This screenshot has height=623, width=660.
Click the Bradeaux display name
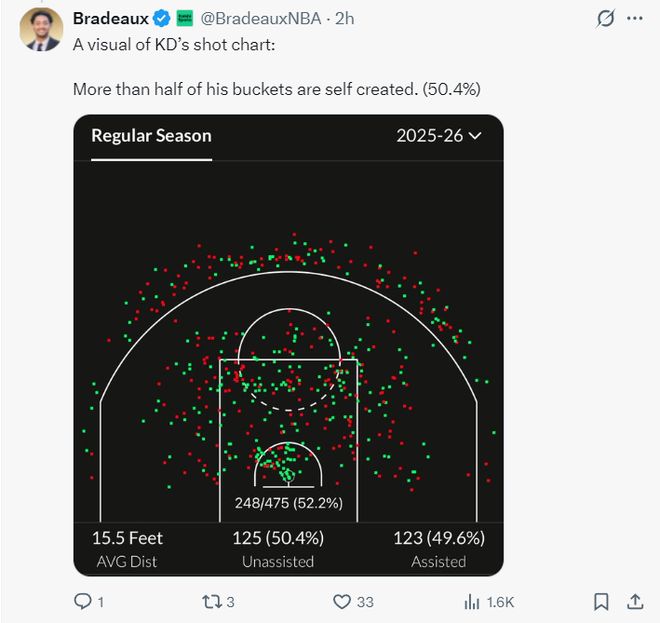(x=110, y=19)
